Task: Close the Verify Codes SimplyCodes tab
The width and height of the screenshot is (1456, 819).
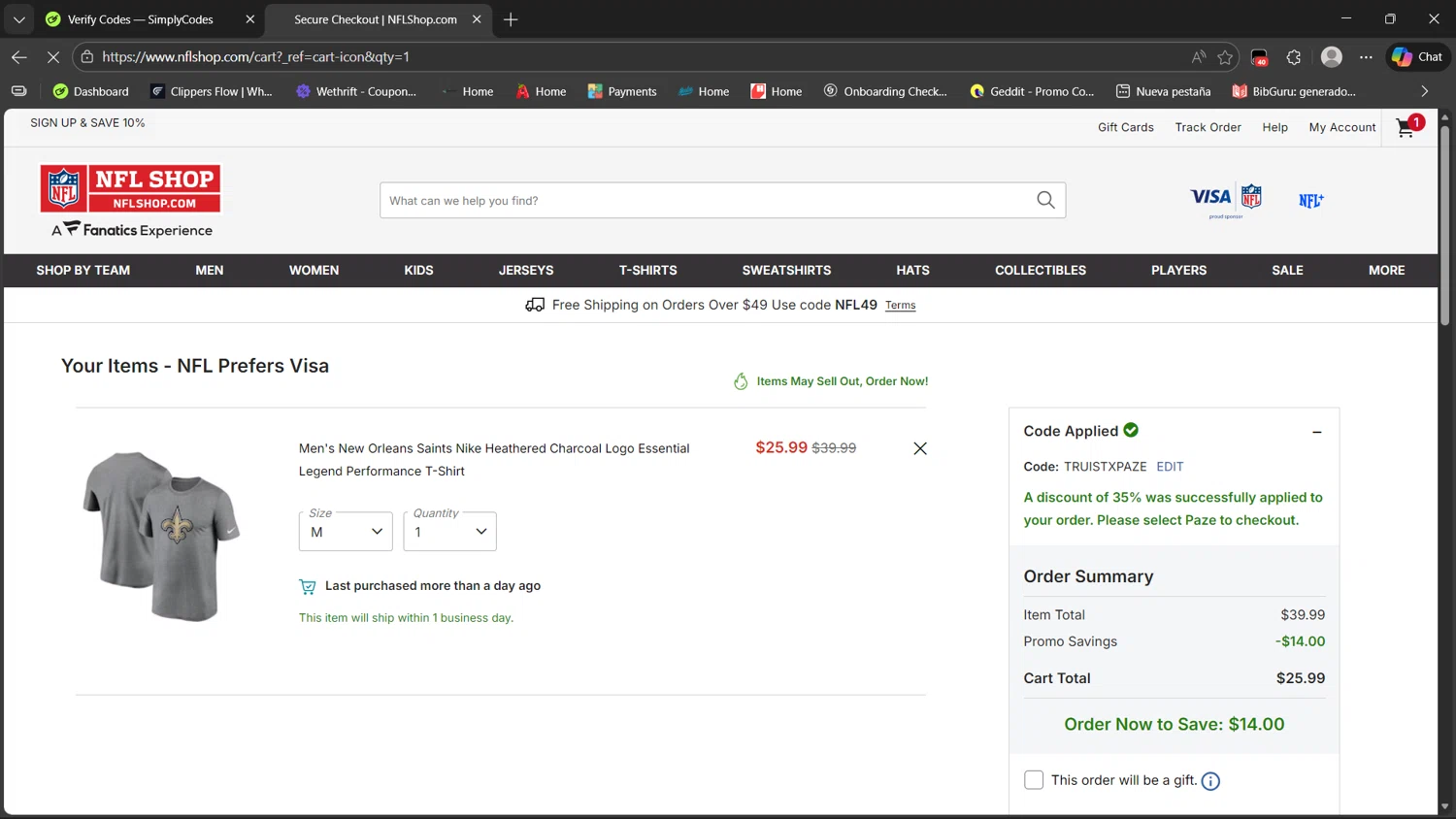Action: (x=250, y=19)
